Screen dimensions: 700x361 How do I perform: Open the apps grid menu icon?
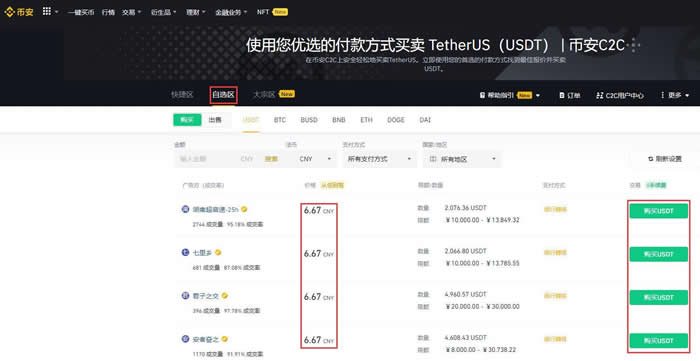[x=47, y=12]
